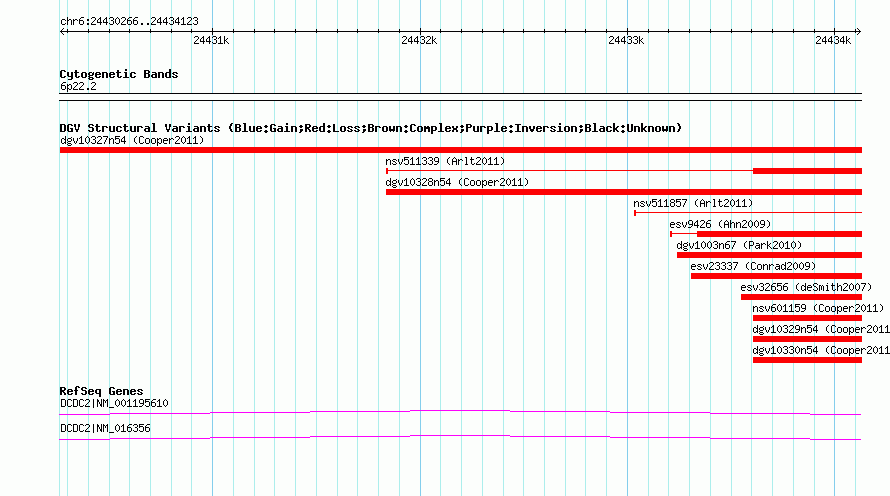Select the esv23337 red variant bar

click(x=776, y=276)
